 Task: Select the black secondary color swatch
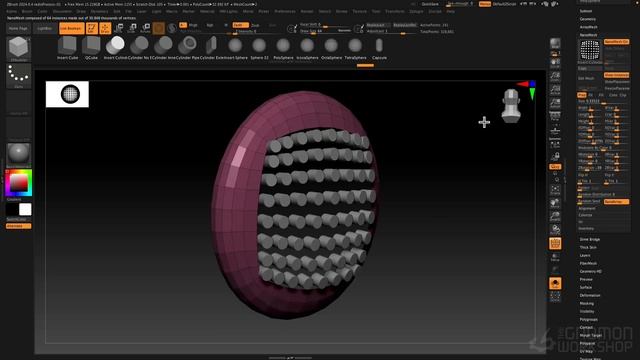[12, 209]
